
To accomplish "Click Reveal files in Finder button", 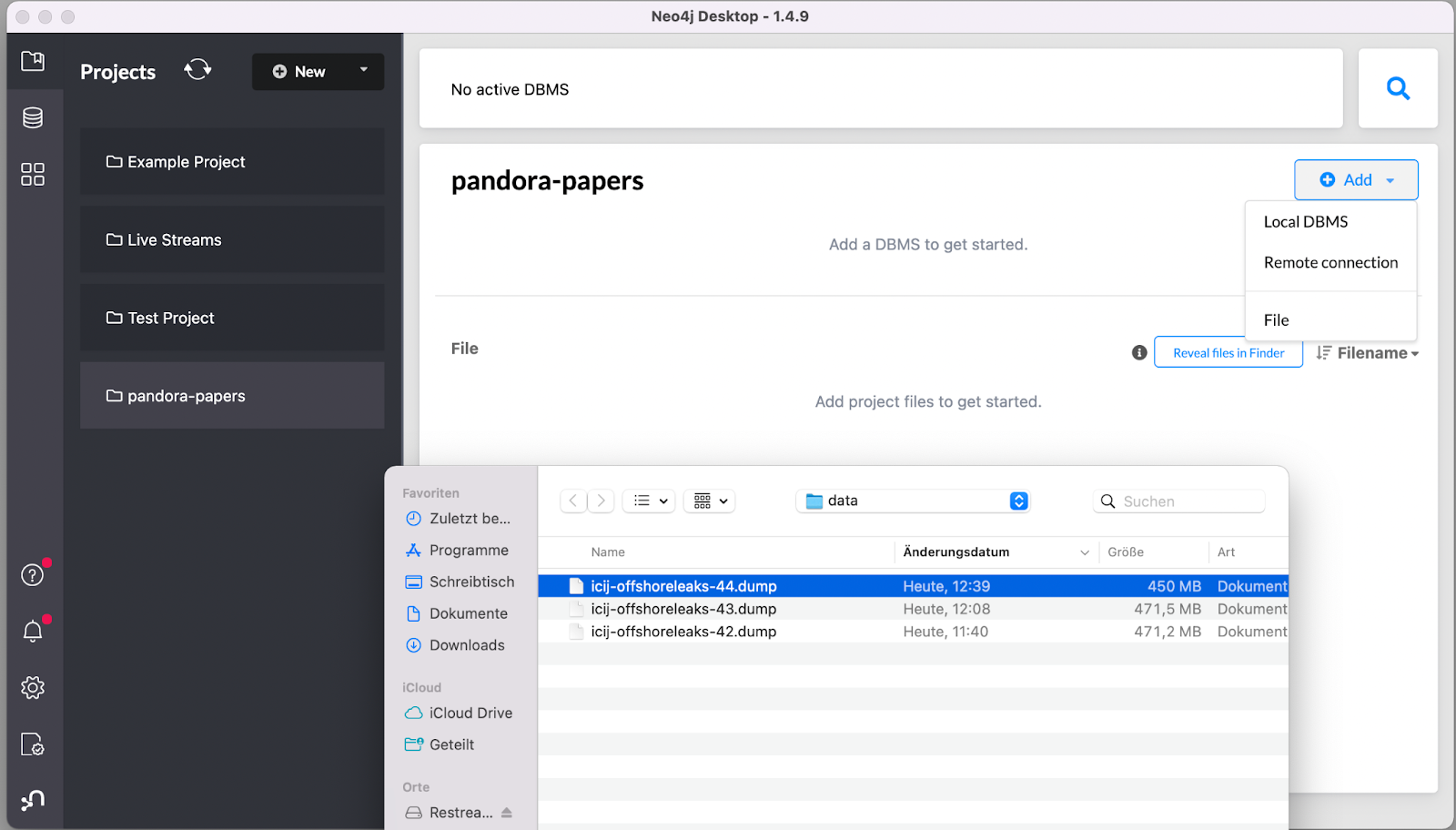I will click(1228, 353).
